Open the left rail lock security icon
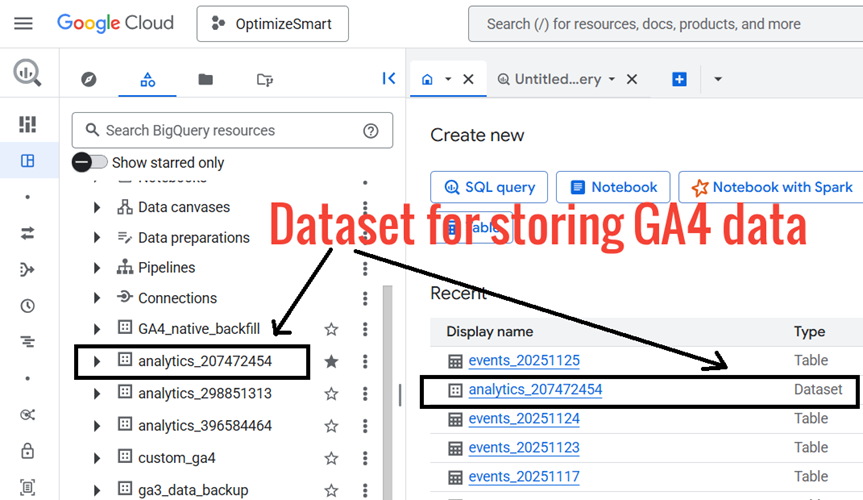 point(28,451)
